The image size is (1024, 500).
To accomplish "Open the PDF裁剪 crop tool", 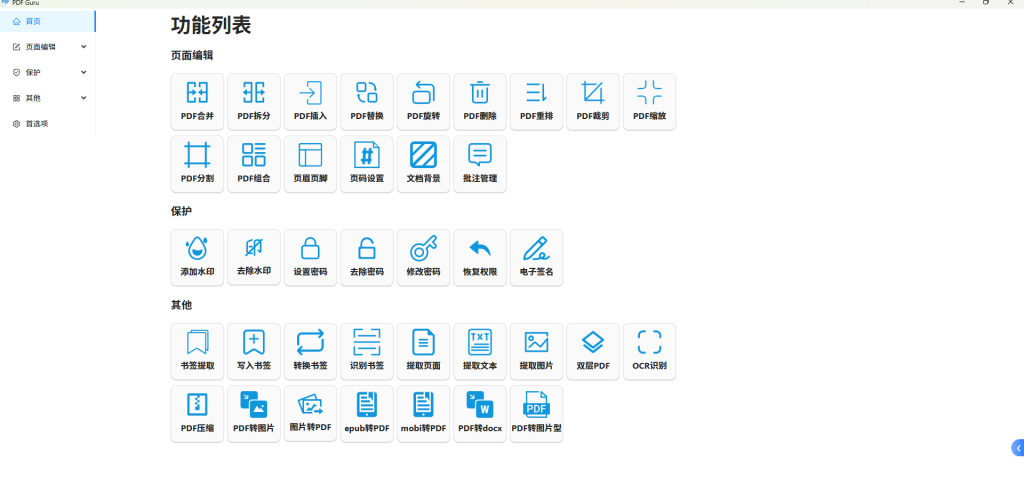I will tap(593, 100).
